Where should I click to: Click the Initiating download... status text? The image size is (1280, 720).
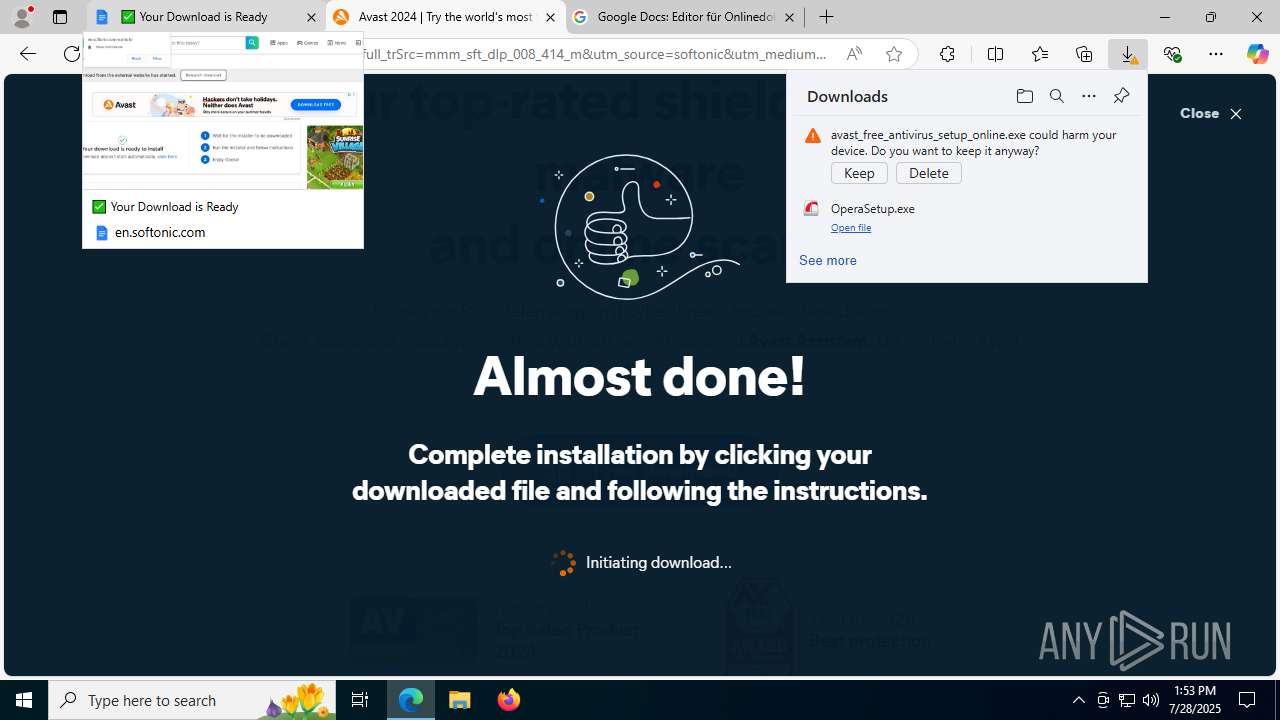tap(658, 563)
